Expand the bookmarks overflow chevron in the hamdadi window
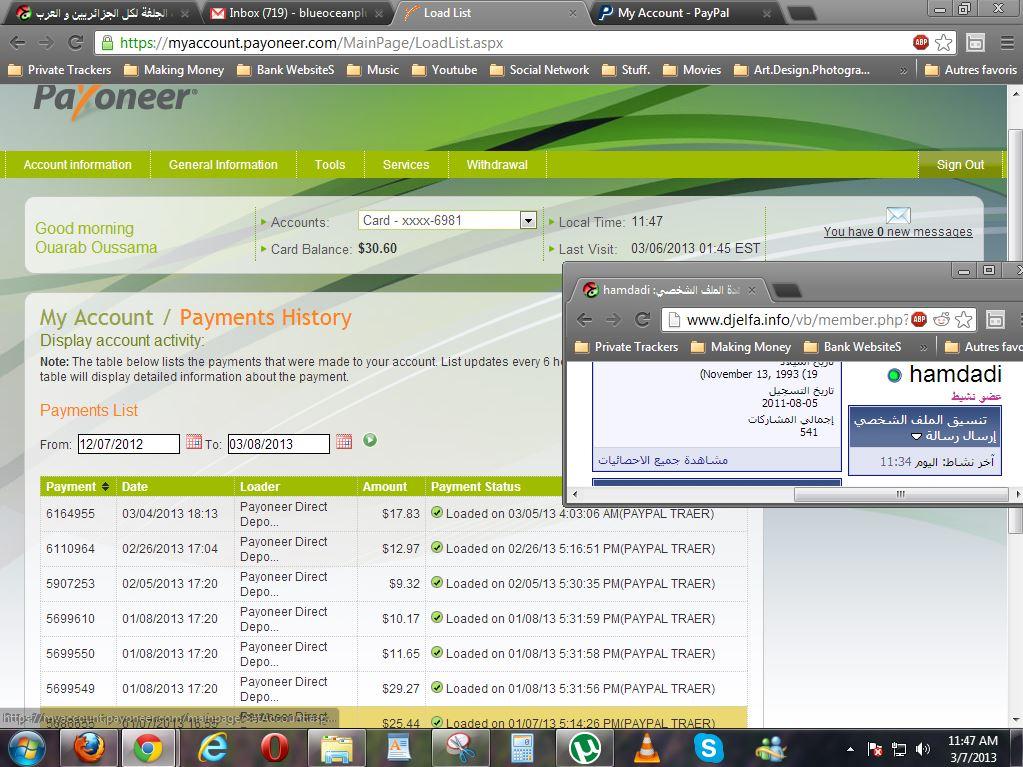The width and height of the screenshot is (1023, 767). coord(923,348)
